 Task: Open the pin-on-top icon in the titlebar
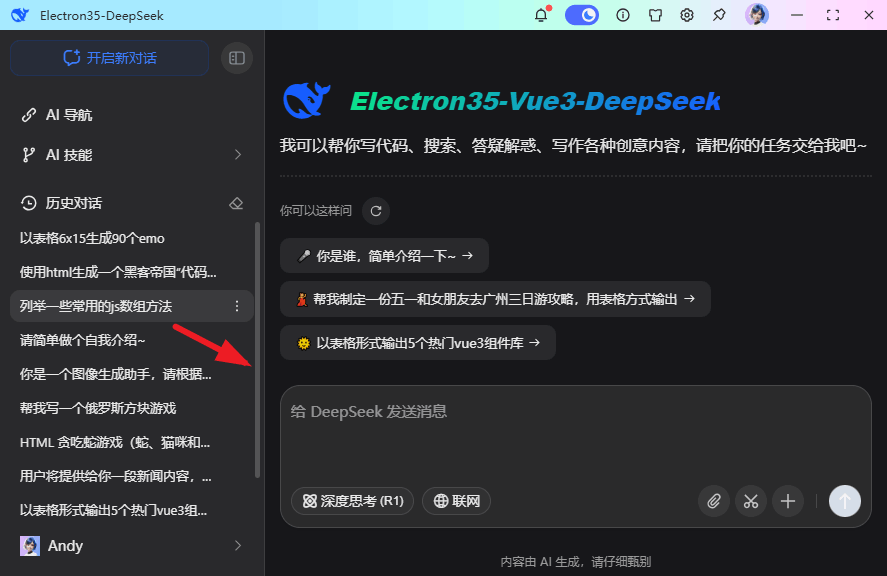(719, 15)
